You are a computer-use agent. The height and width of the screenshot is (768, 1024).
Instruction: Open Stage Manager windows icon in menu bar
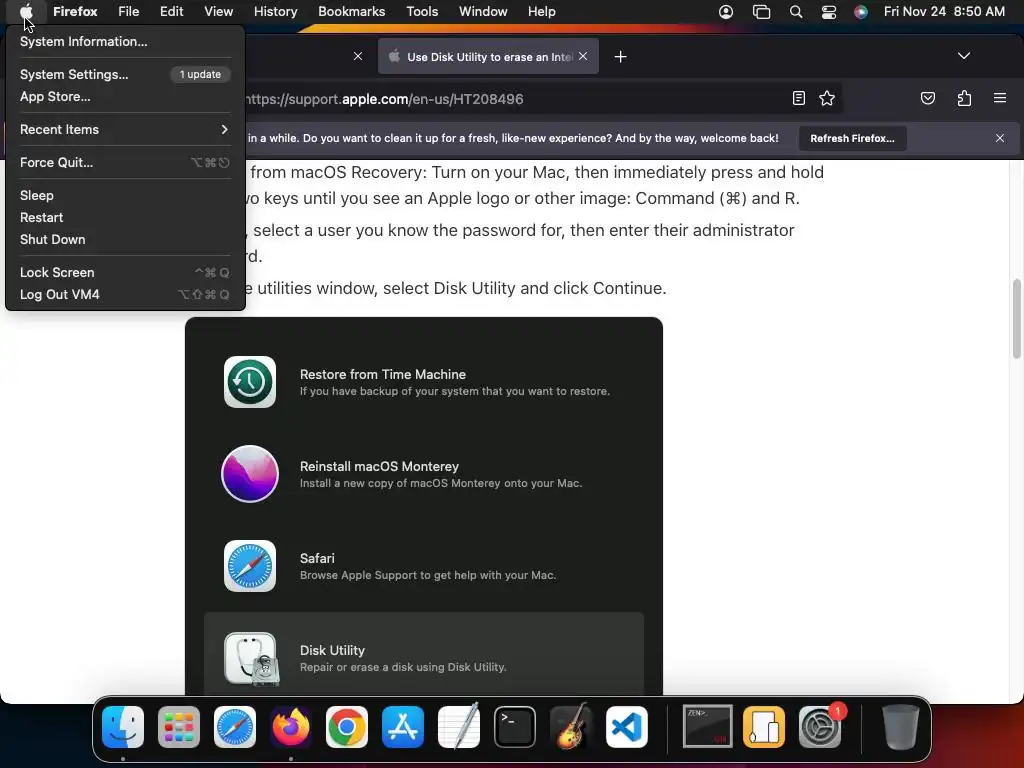(761, 12)
